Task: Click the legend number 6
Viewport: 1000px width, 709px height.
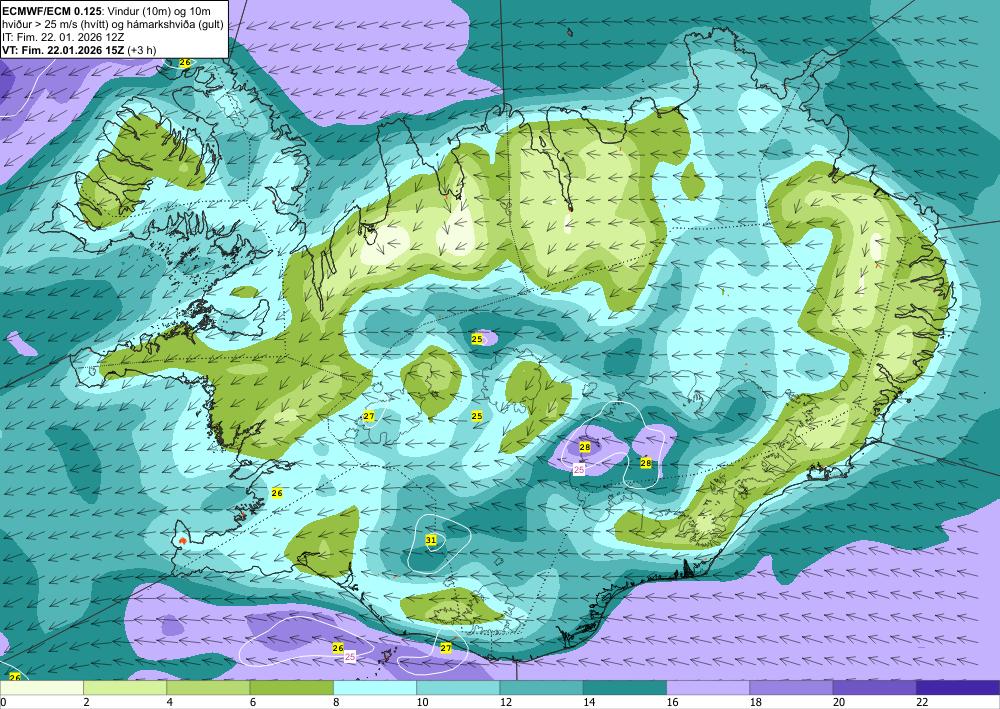Action: [x=253, y=702]
